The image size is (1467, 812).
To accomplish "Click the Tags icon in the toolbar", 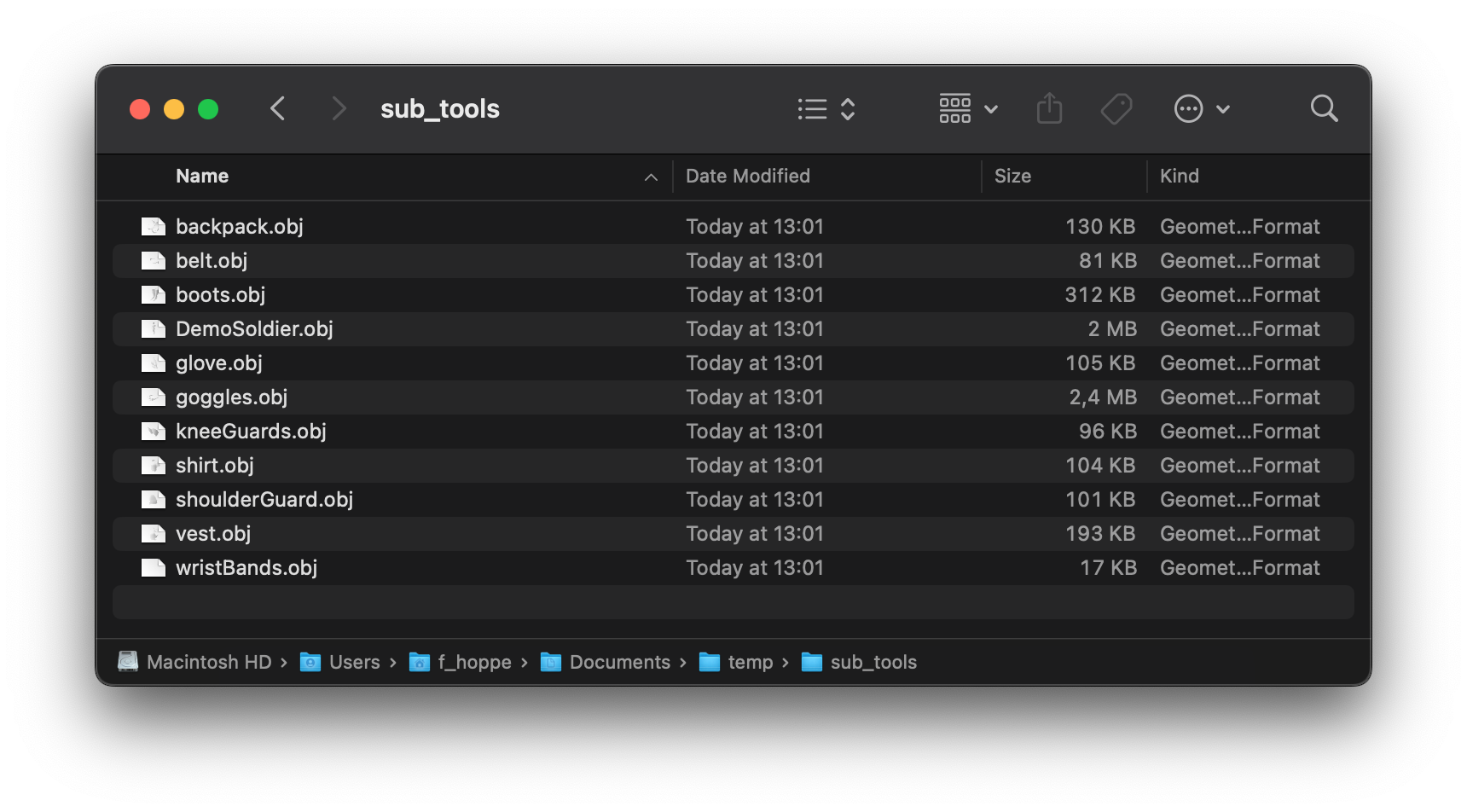I will pos(1116,108).
